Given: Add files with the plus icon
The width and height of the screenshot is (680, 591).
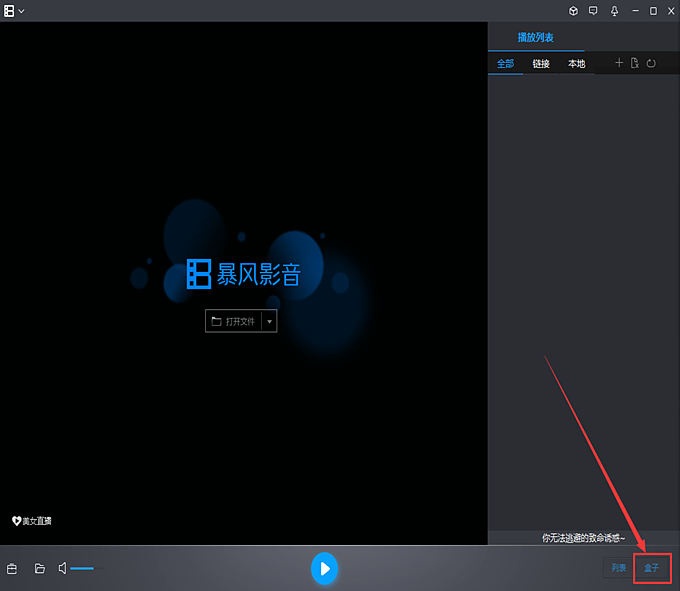Looking at the screenshot, I should pyautogui.click(x=619, y=63).
